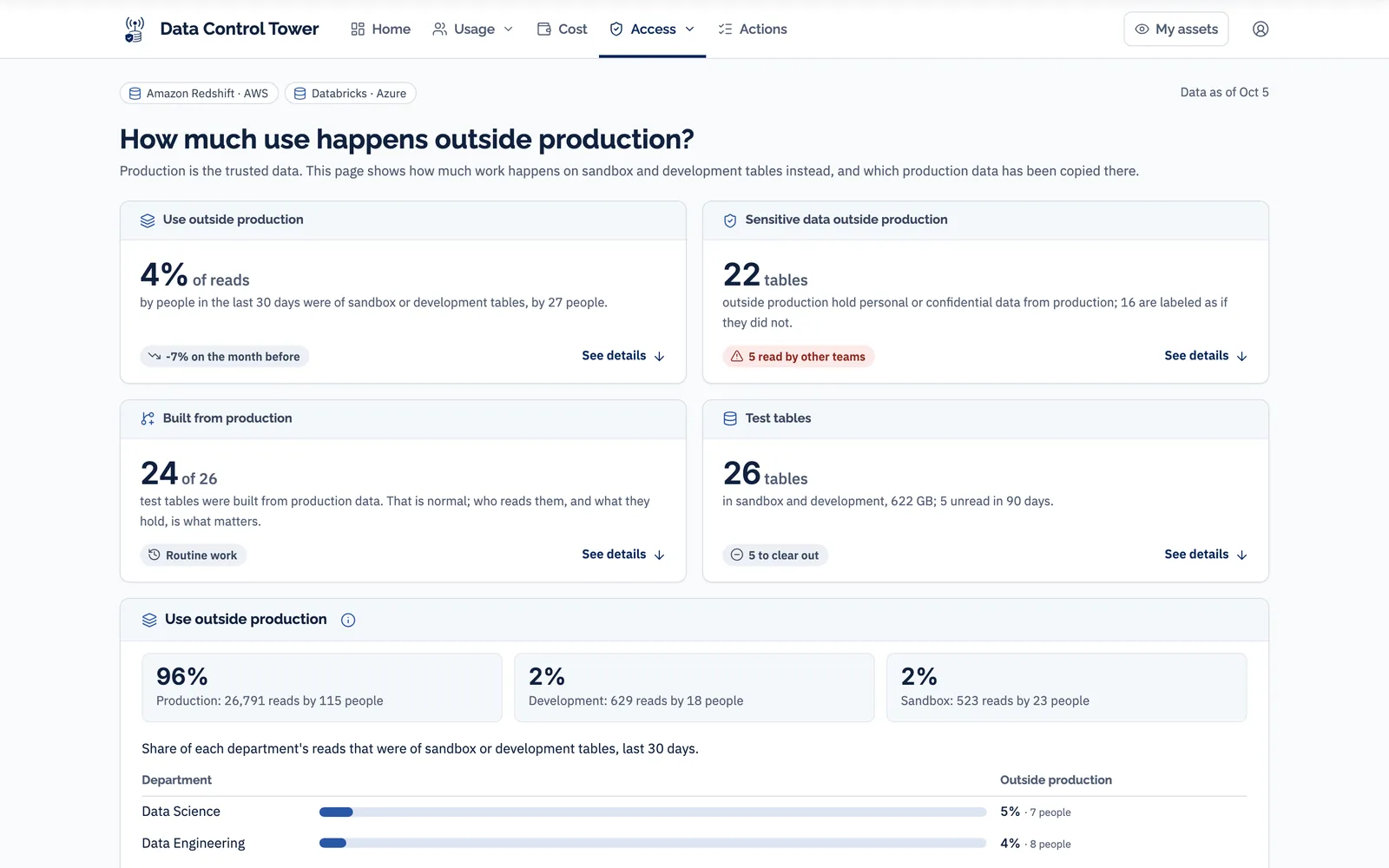Select the Databricks · Azure source chip
Viewport: 1389px width, 868px height.
tap(351, 94)
